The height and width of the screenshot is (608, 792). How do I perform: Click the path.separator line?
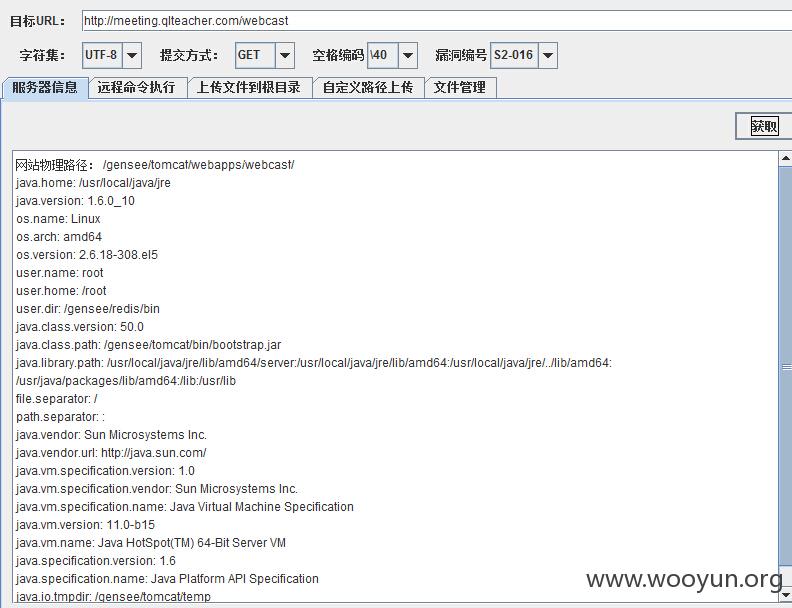click(x=60, y=417)
